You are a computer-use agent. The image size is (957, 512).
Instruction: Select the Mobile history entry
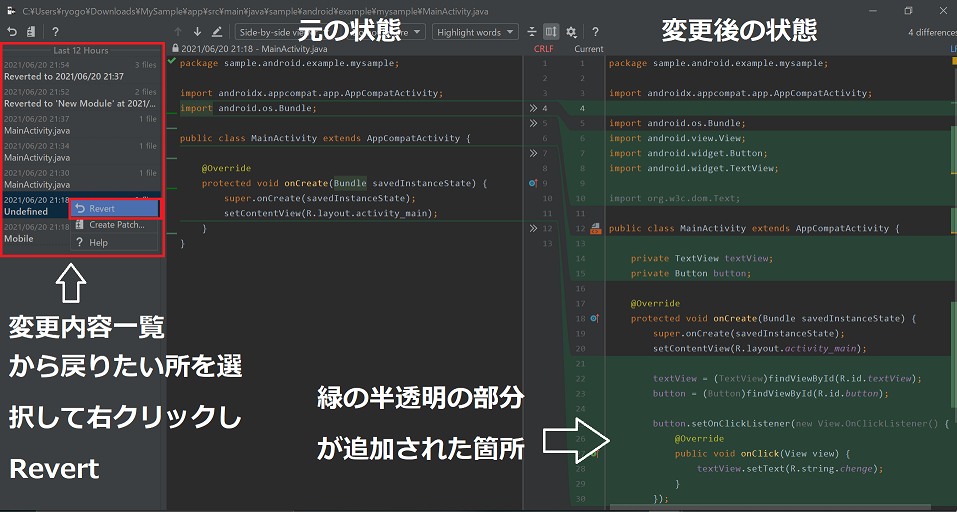pyautogui.click(x=35, y=233)
